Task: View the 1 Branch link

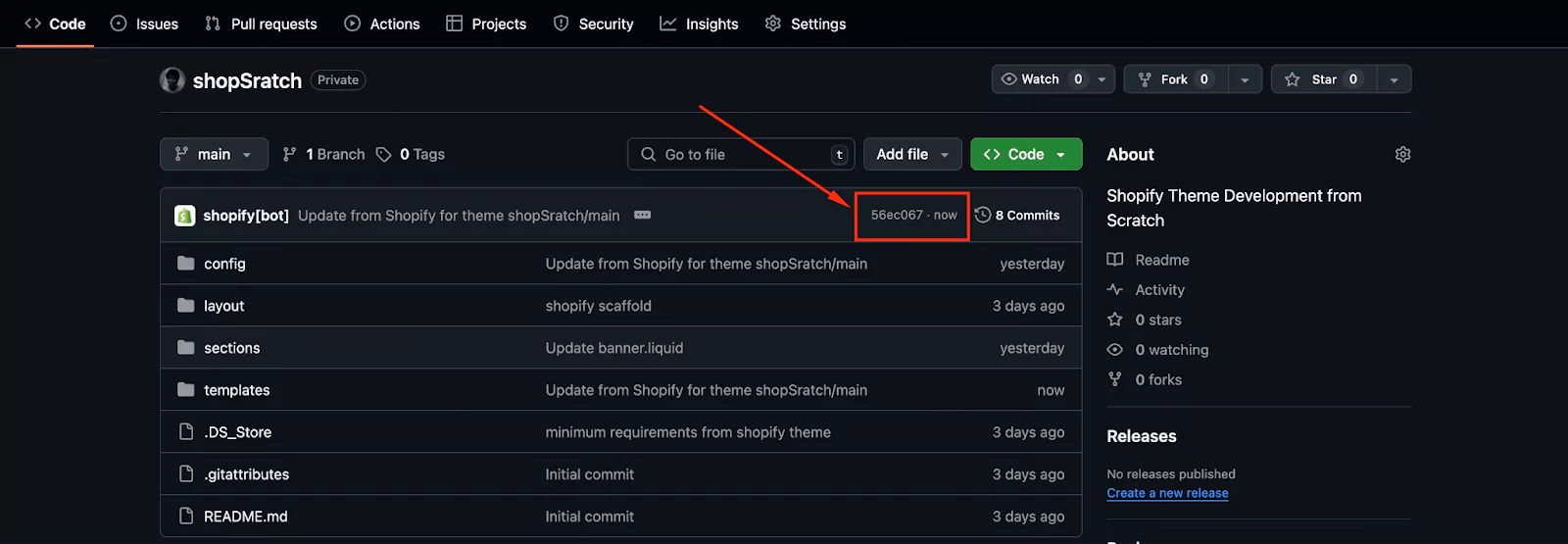Action: (323, 154)
